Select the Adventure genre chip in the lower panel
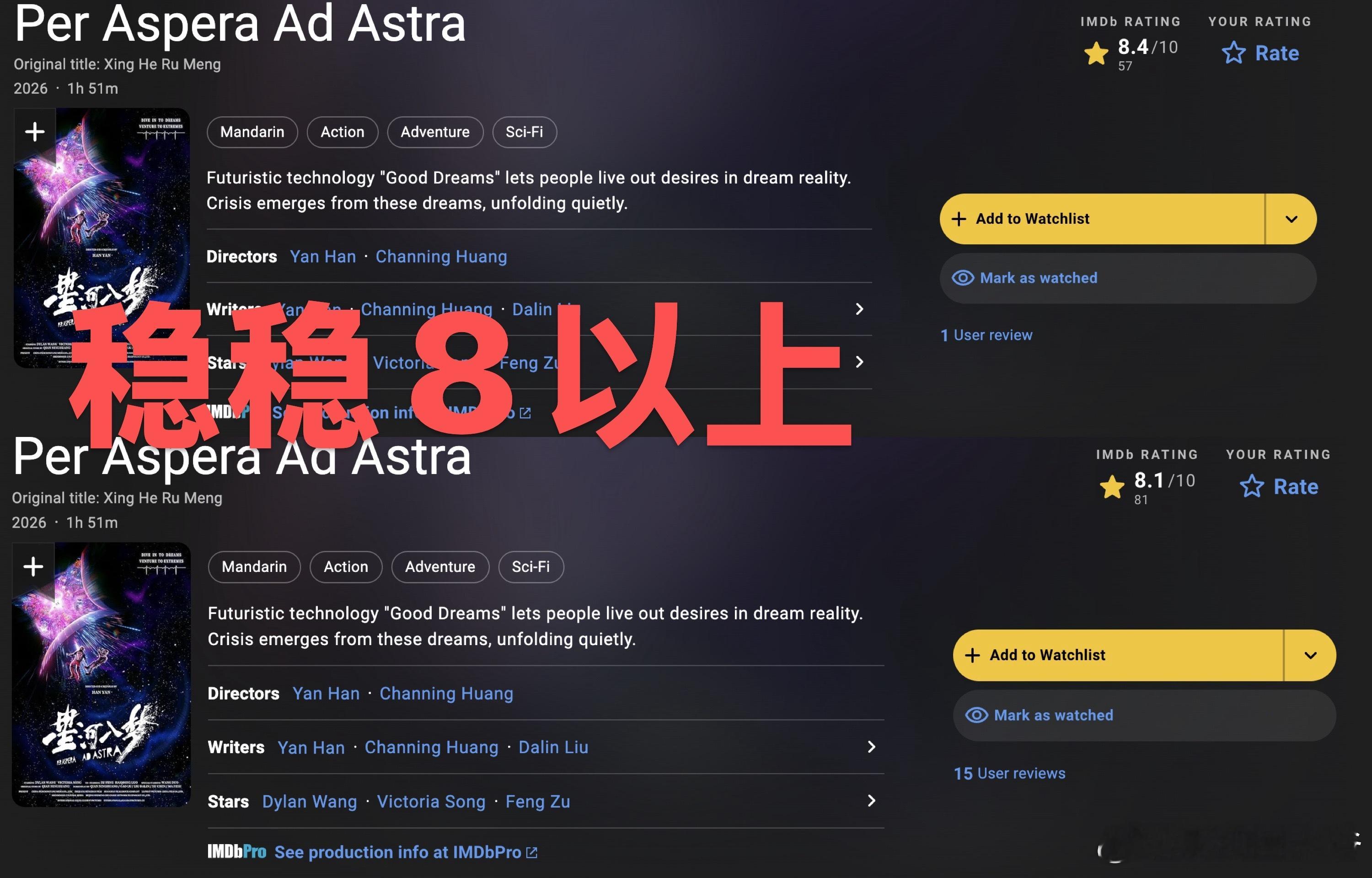 click(440, 567)
